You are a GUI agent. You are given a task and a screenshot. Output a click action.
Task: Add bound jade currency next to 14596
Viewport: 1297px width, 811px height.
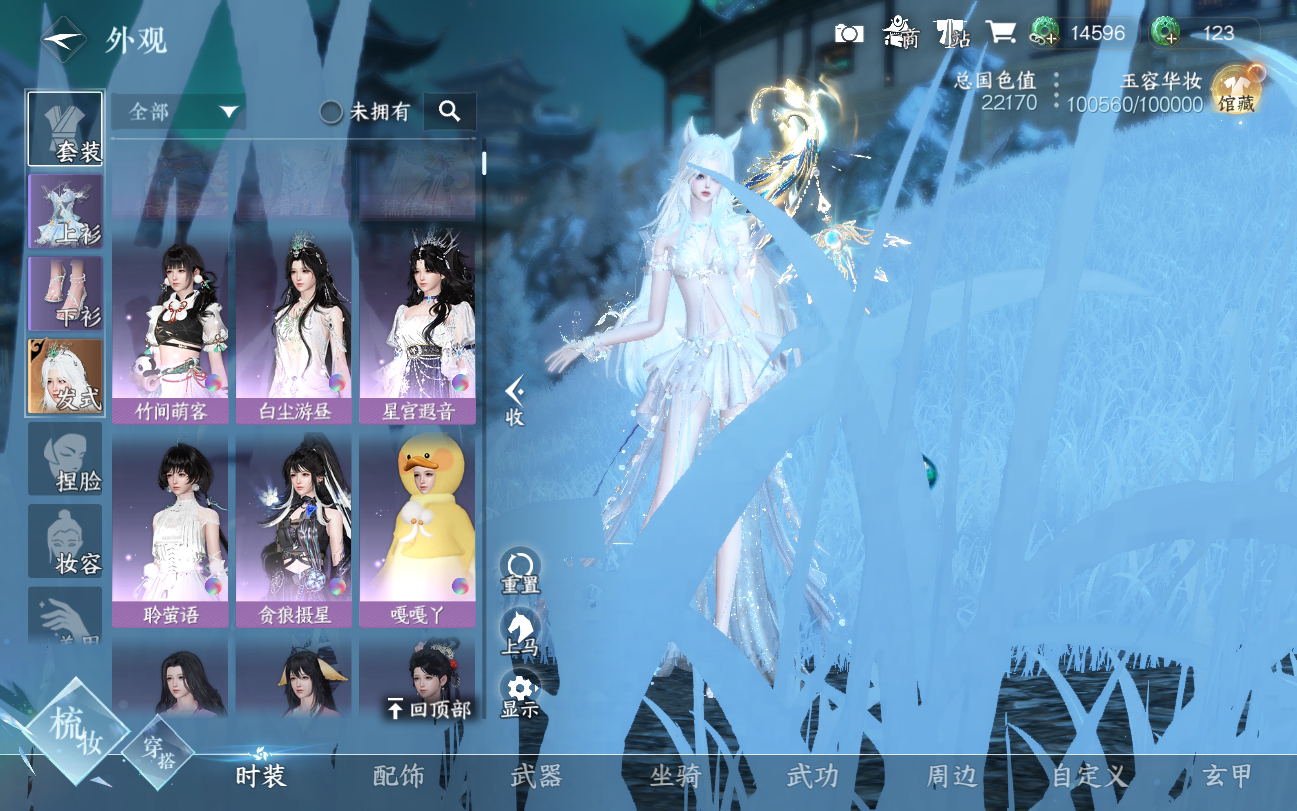point(1044,33)
